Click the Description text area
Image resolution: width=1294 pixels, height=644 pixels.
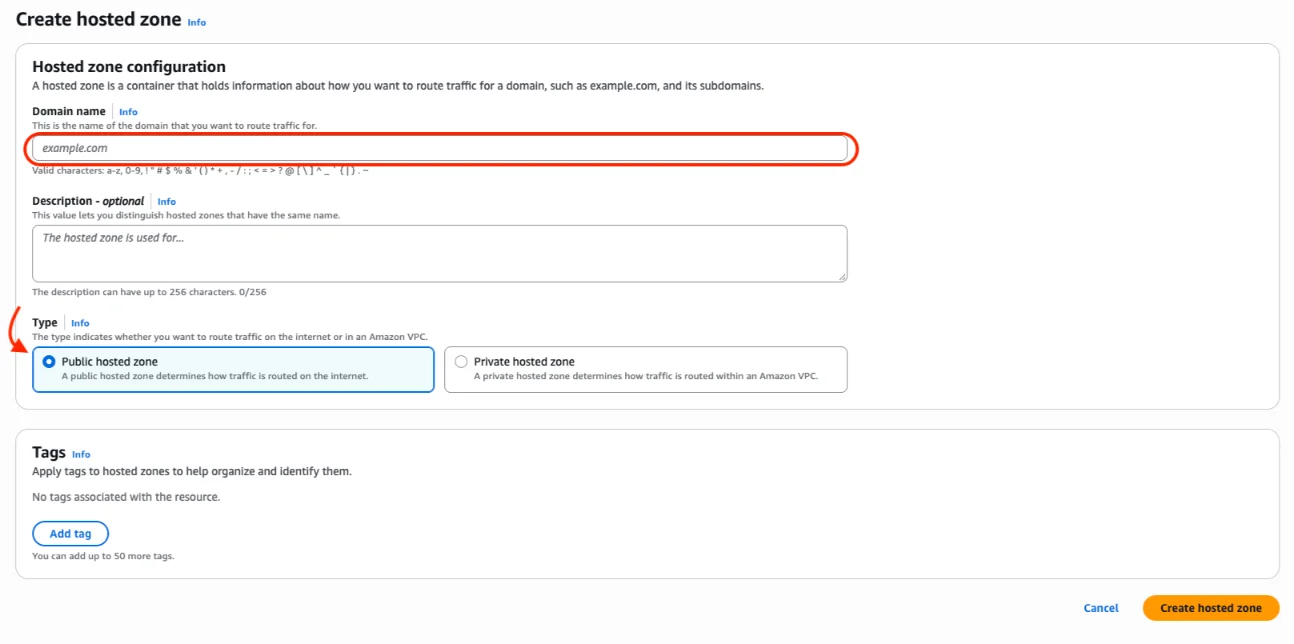pos(440,253)
